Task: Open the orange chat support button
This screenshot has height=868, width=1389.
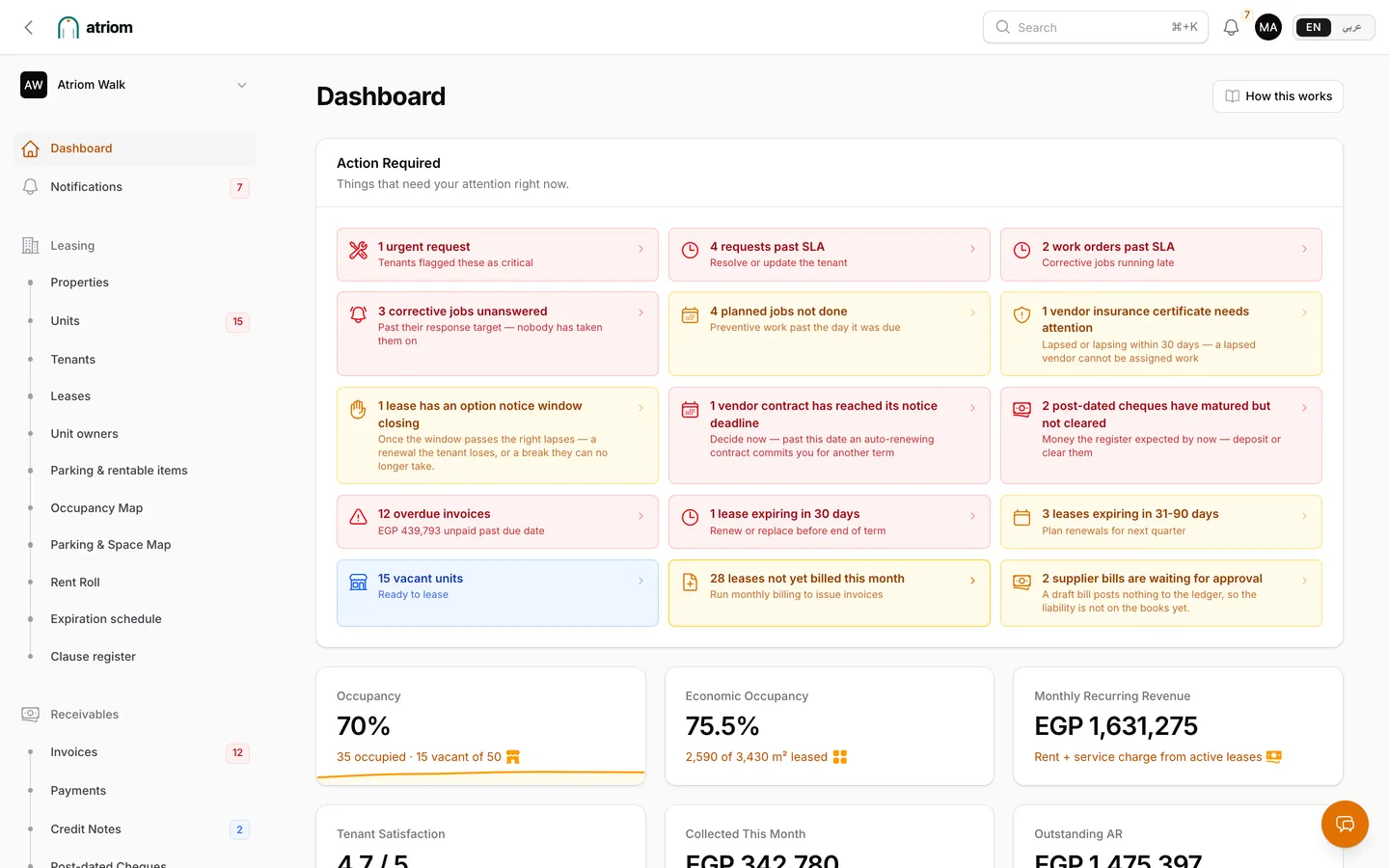Action: [1345, 824]
